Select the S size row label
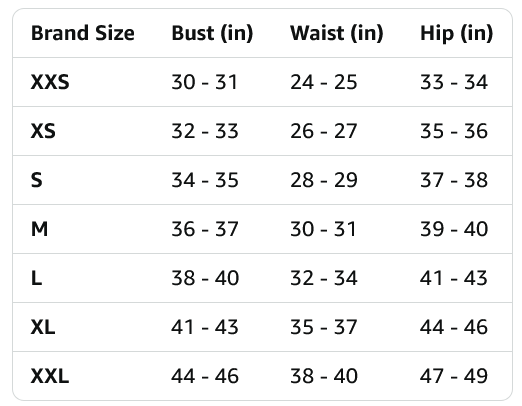The height and width of the screenshot is (406, 522). [37, 180]
